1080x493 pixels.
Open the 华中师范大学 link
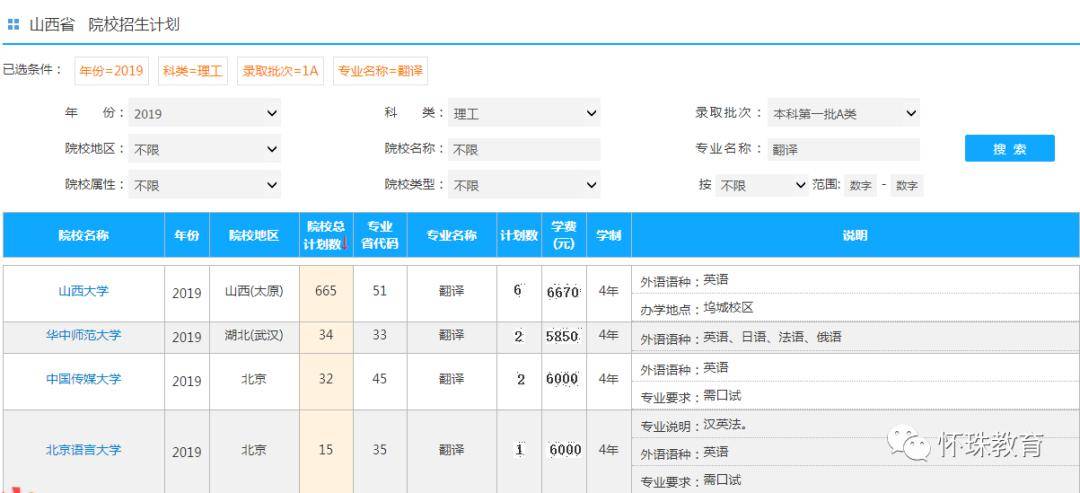(x=83, y=335)
